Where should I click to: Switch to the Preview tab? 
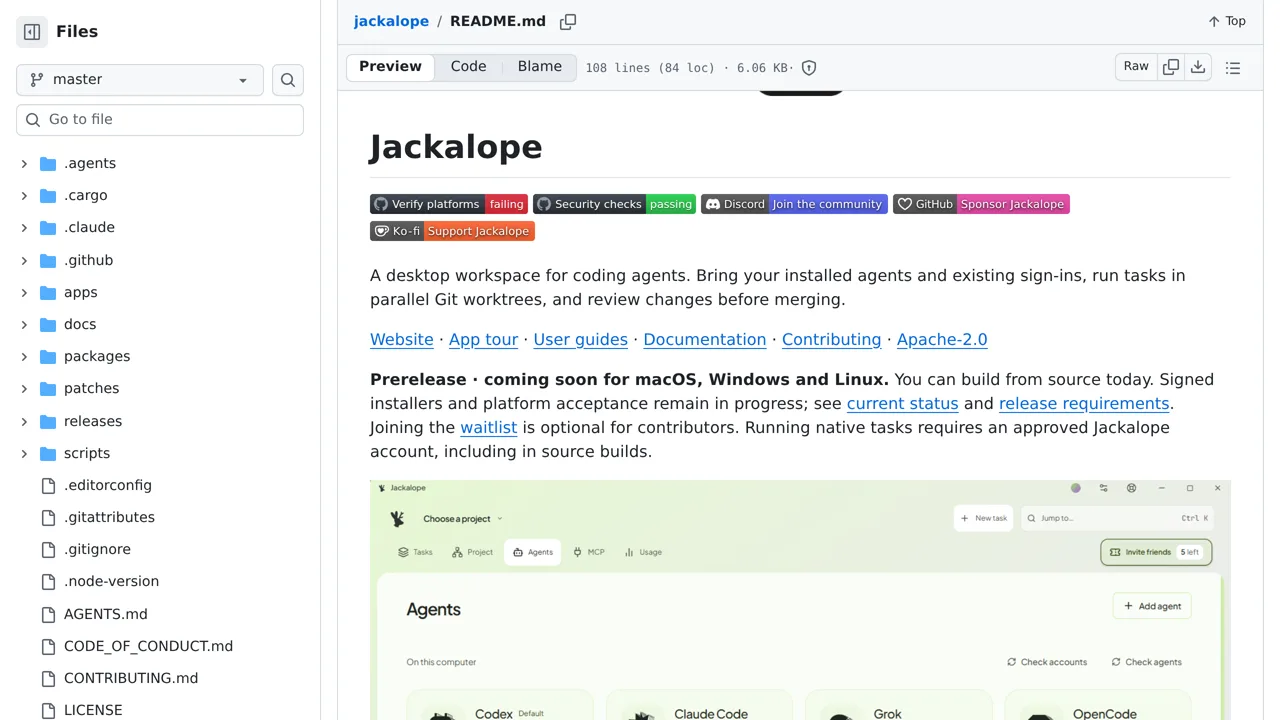390,67
